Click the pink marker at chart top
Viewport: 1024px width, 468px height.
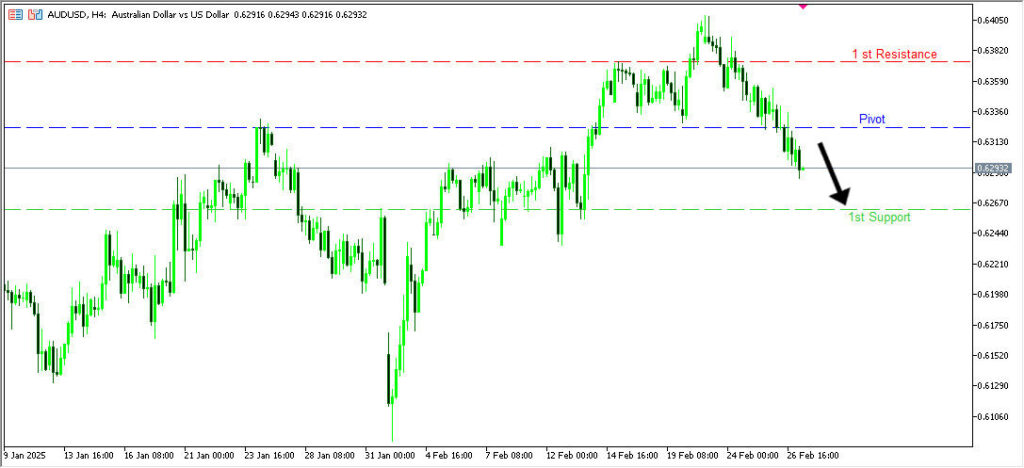[802, 4]
